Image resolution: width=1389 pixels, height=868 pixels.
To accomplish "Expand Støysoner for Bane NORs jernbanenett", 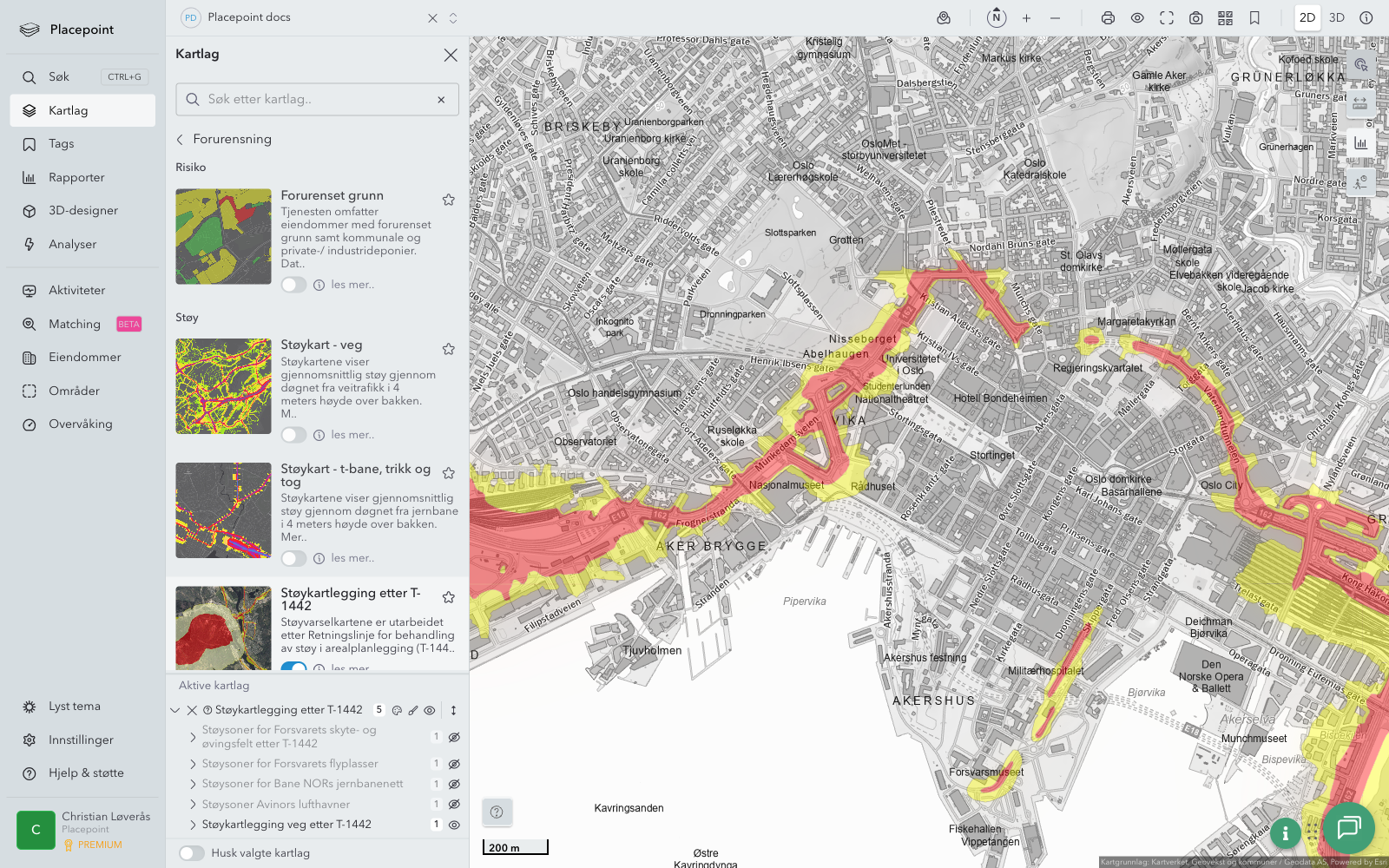I will 193,784.
